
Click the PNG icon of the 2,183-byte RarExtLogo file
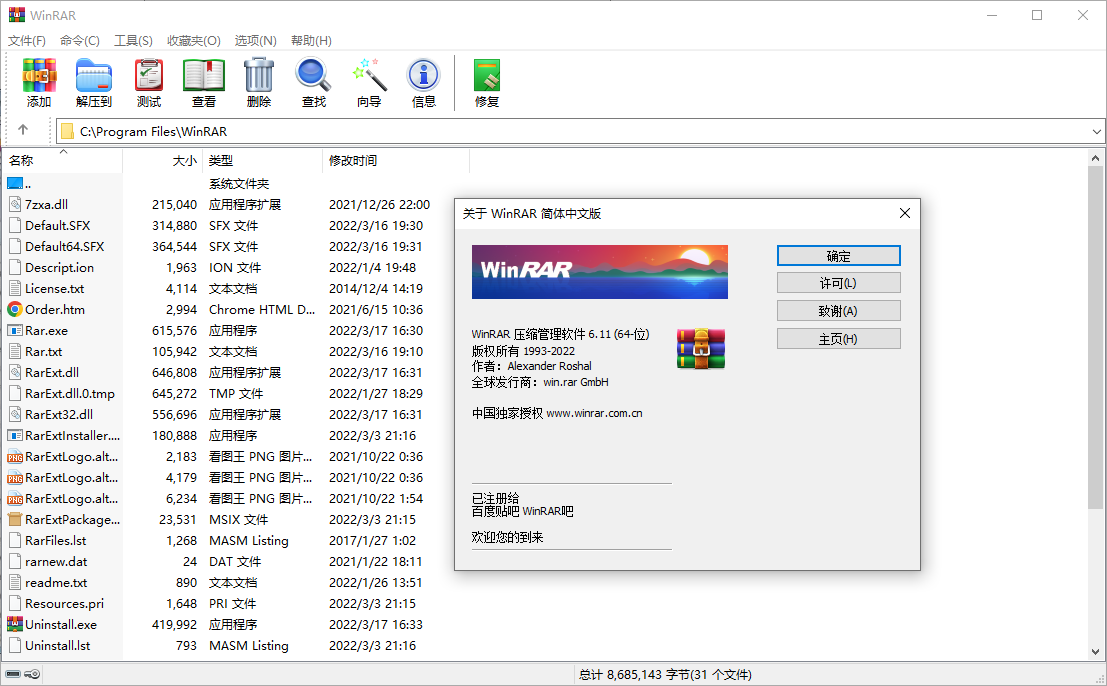(x=15, y=457)
